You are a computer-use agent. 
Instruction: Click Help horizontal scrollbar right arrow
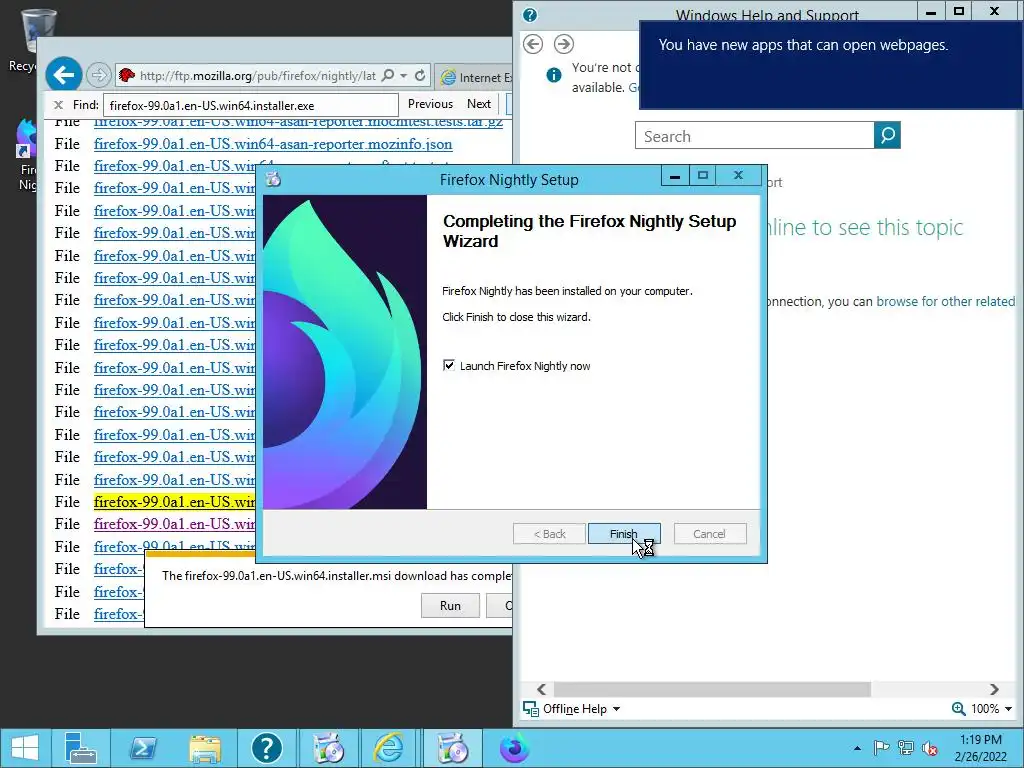[994, 689]
